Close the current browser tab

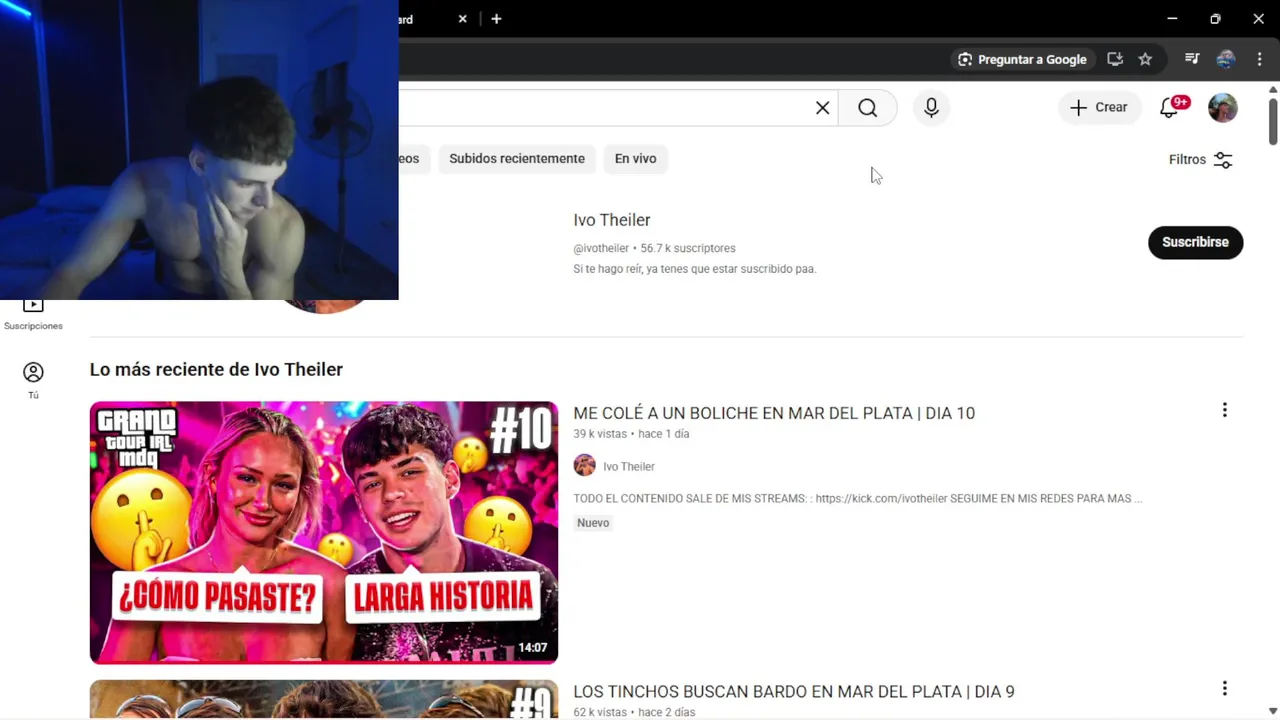tap(462, 19)
